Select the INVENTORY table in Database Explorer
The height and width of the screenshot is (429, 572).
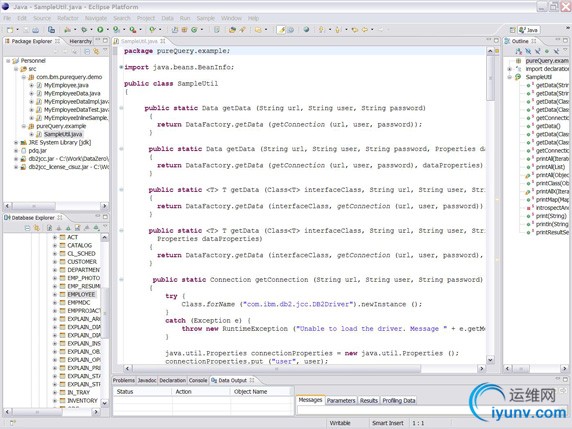pos(82,401)
